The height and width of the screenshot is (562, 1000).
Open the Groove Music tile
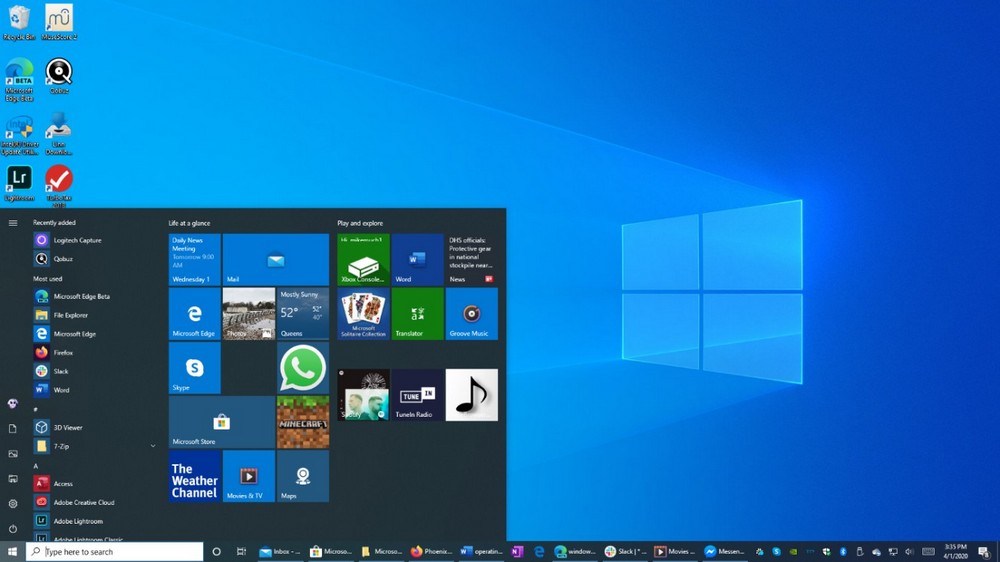click(x=472, y=314)
